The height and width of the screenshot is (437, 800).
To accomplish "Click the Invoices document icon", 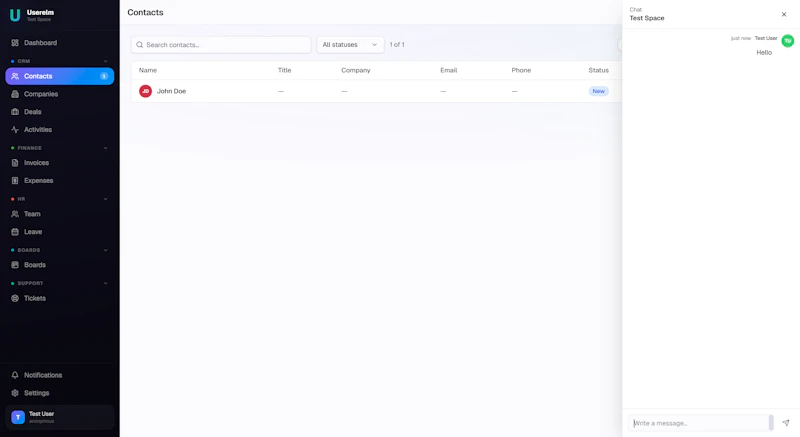I will click(15, 163).
